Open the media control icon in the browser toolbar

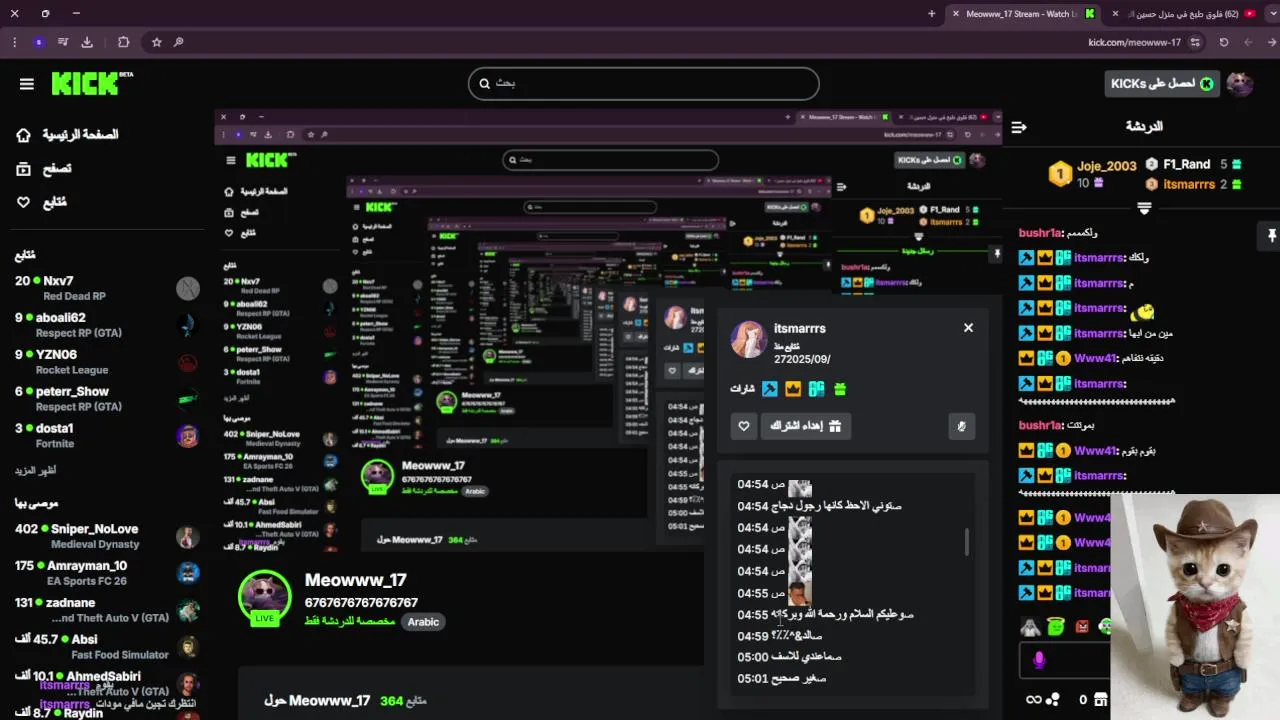pyautogui.click(x=63, y=42)
